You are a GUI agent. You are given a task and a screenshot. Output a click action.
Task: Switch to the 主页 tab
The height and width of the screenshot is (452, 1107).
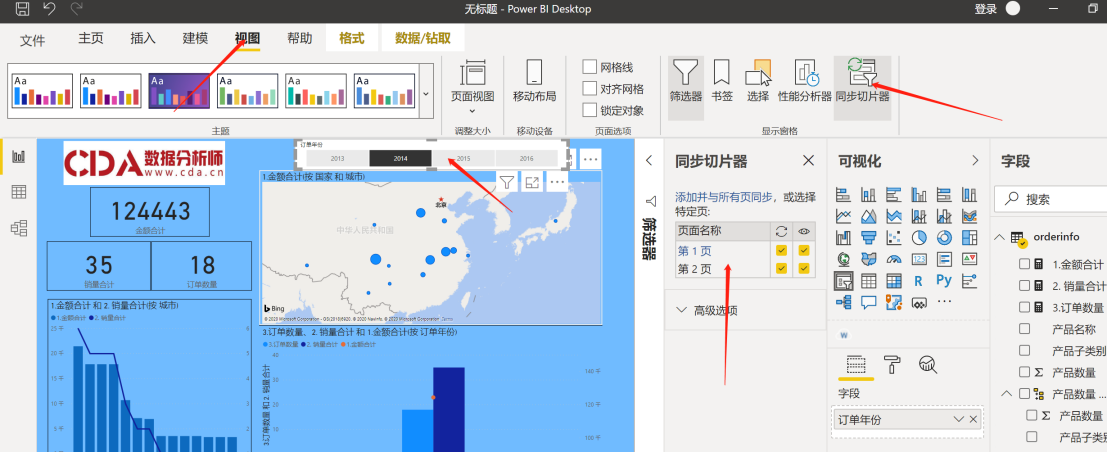[x=91, y=38]
